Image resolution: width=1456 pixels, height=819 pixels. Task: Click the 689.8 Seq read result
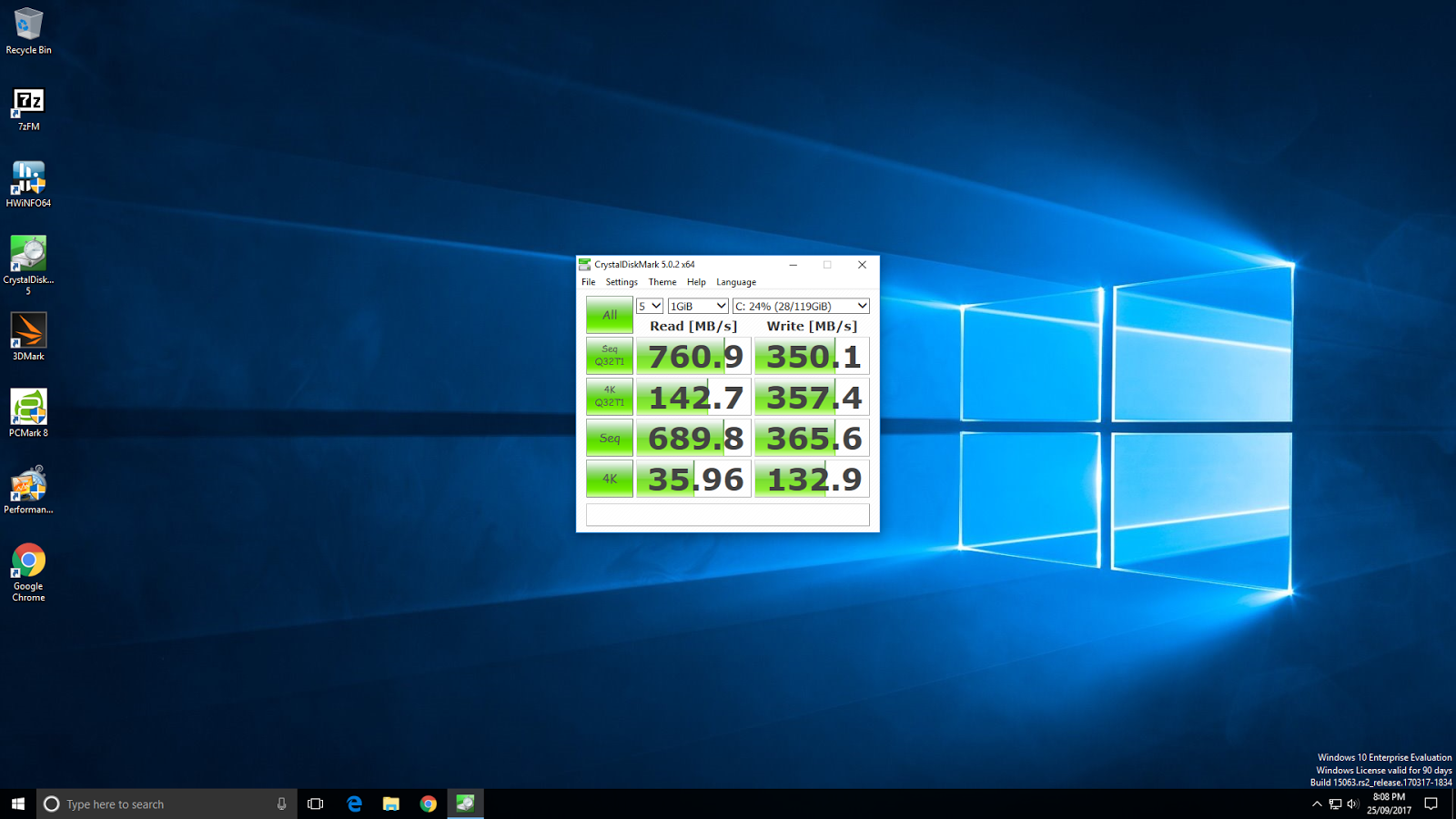point(693,438)
